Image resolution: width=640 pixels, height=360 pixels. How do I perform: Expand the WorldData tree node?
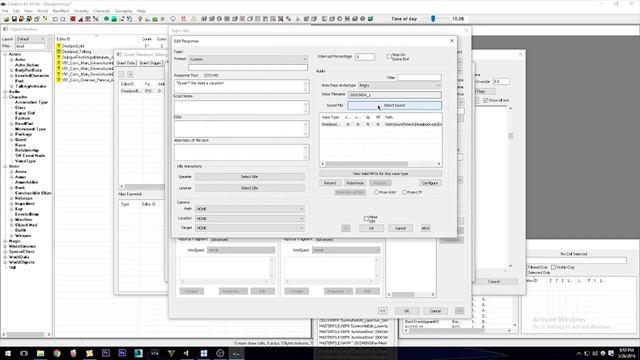point(5,257)
